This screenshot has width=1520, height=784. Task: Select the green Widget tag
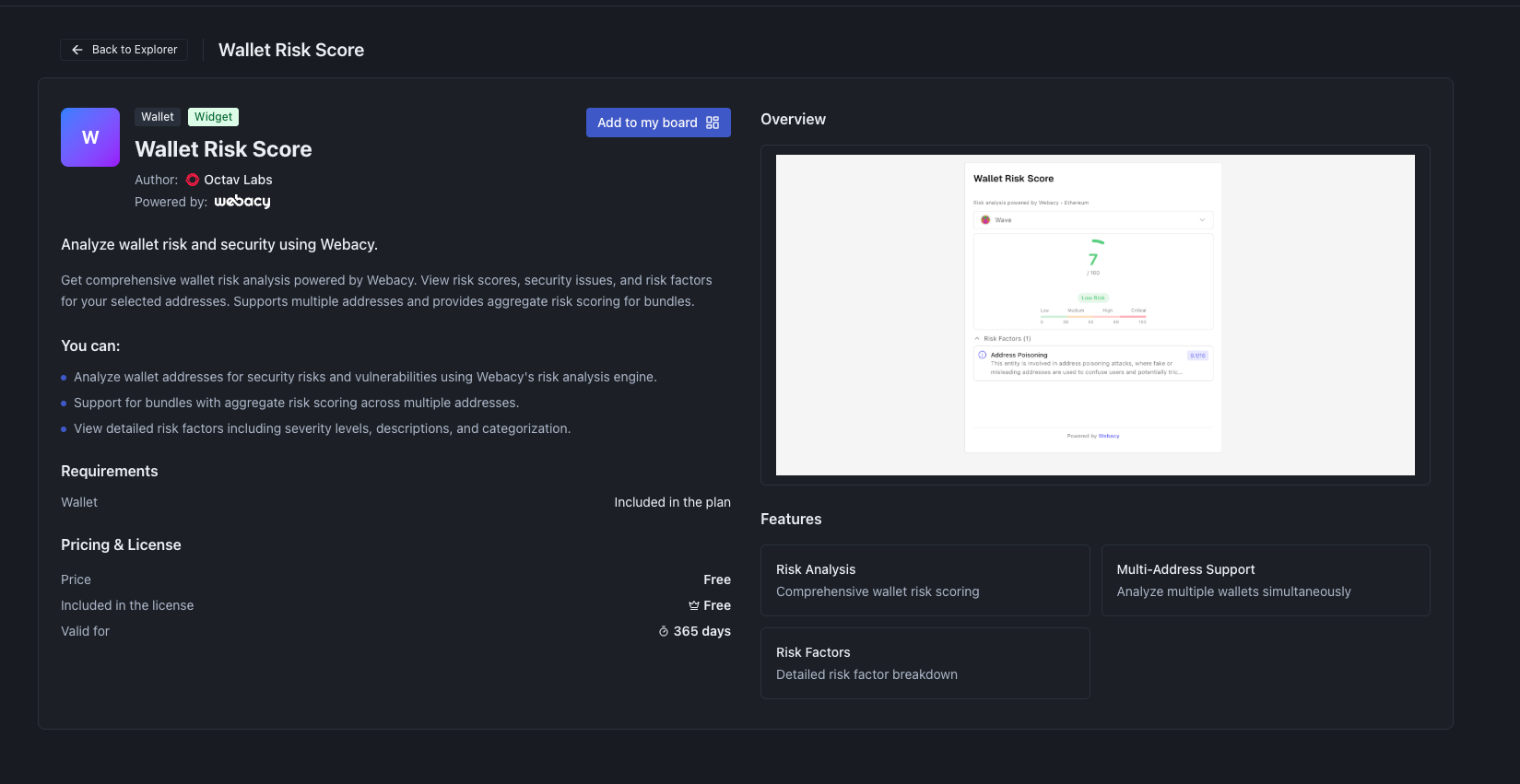click(x=213, y=117)
